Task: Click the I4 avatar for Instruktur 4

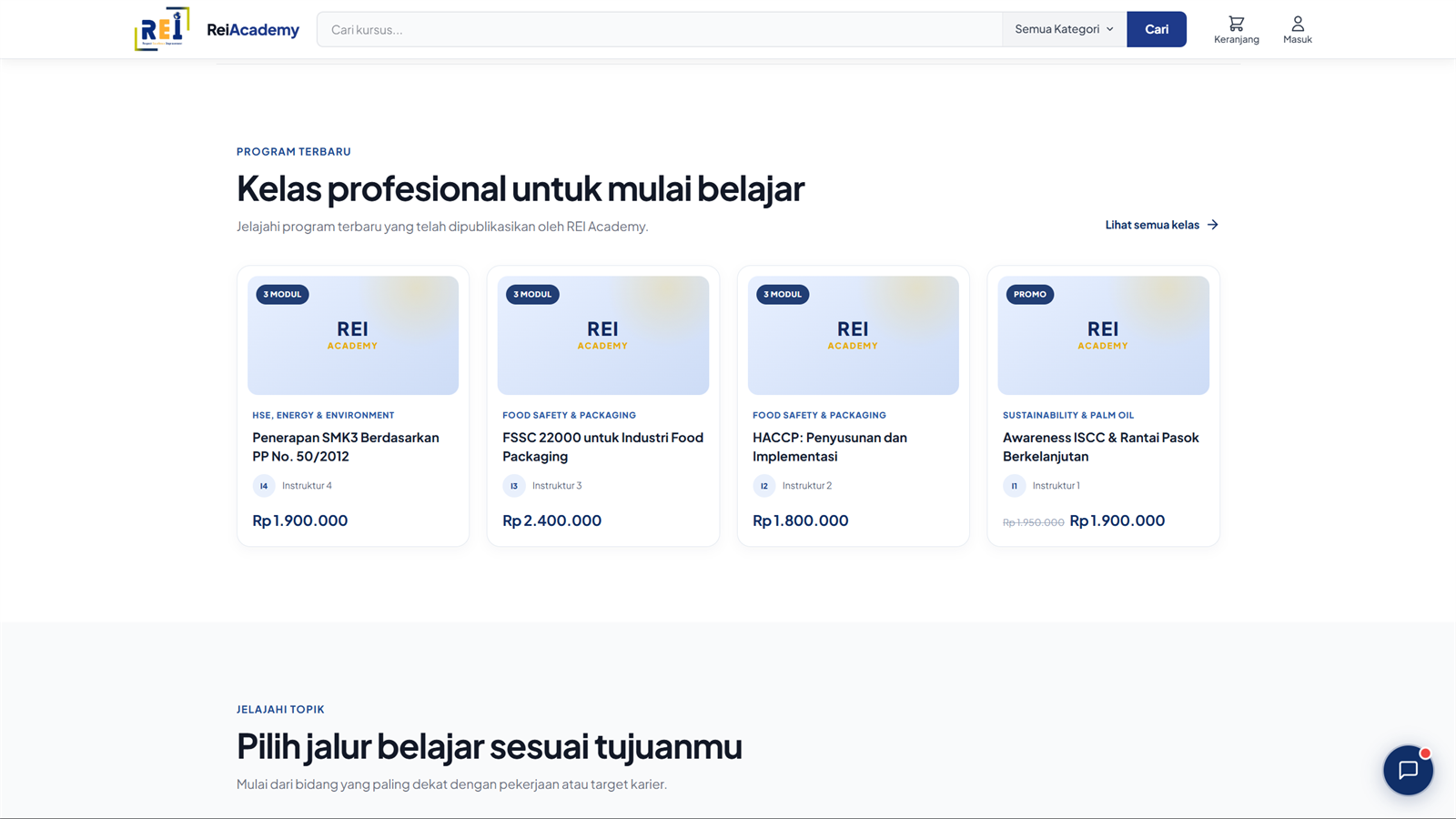Action: [264, 486]
